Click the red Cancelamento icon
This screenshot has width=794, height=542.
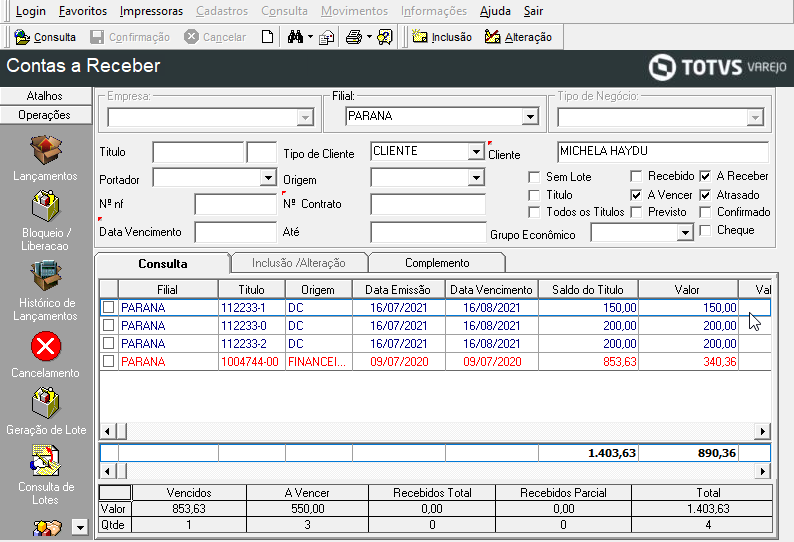46,346
